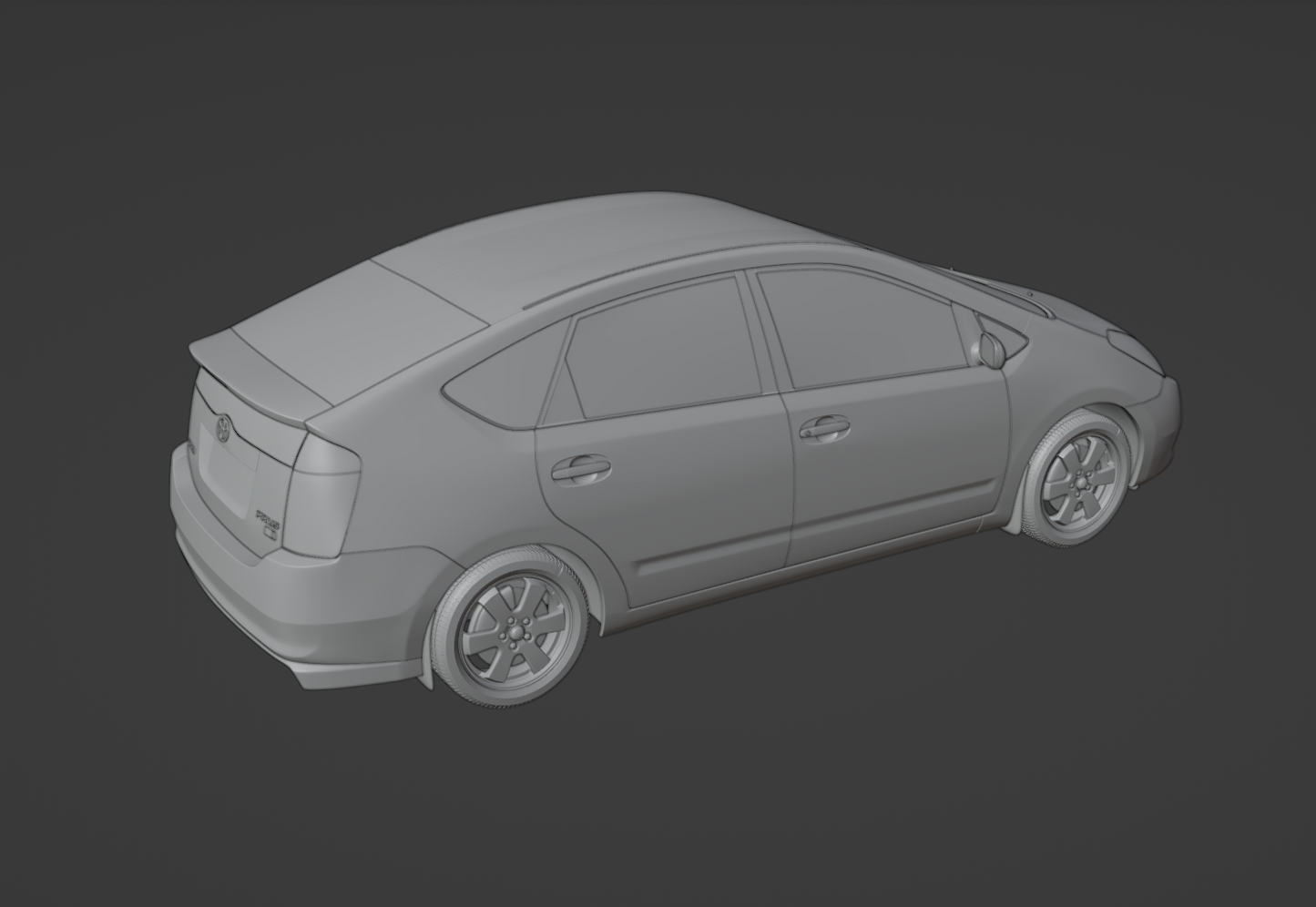This screenshot has height=907, width=1316.
Task: Click the front door handle
Action: (x=824, y=427)
